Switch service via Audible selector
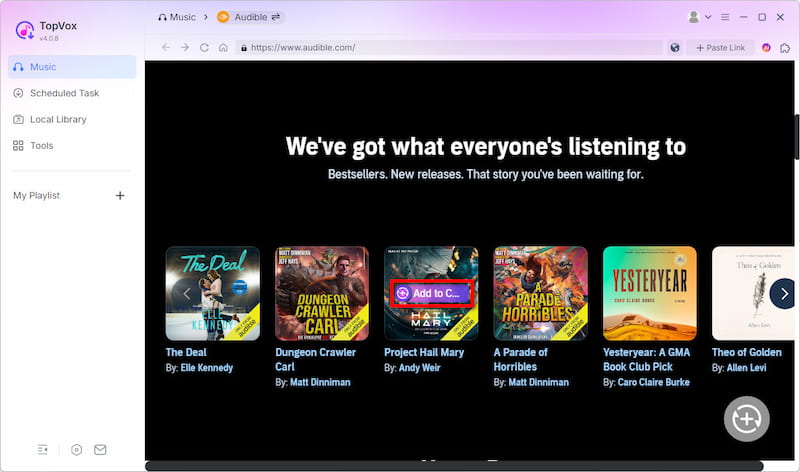 [x=250, y=17]
